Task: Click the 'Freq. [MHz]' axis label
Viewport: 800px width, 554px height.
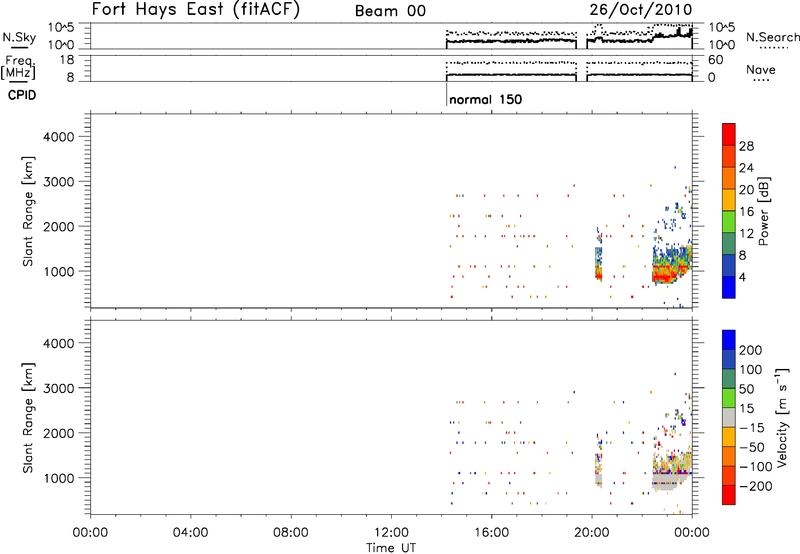Action: tap(19, 68)
